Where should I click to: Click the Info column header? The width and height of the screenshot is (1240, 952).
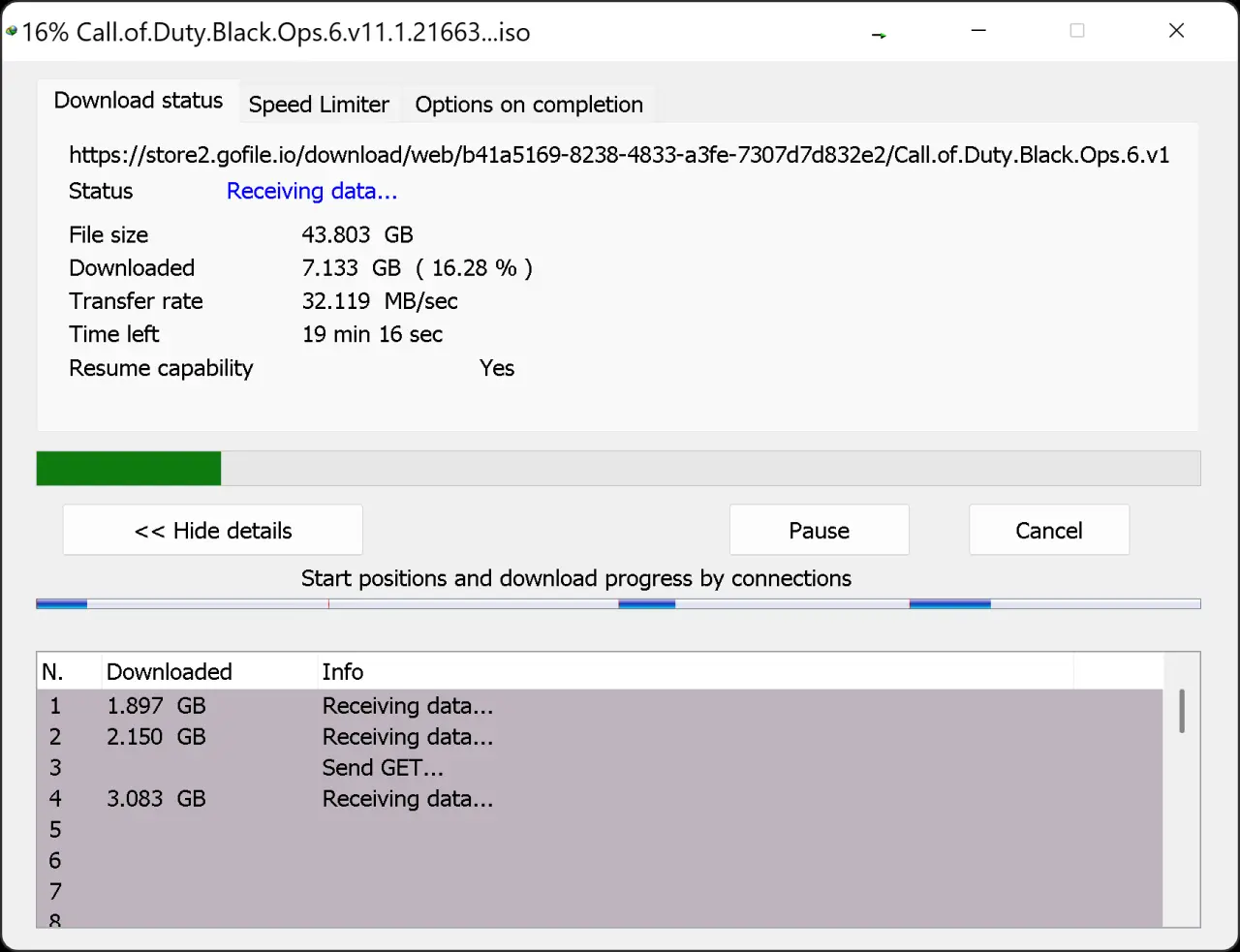(695, 671)
